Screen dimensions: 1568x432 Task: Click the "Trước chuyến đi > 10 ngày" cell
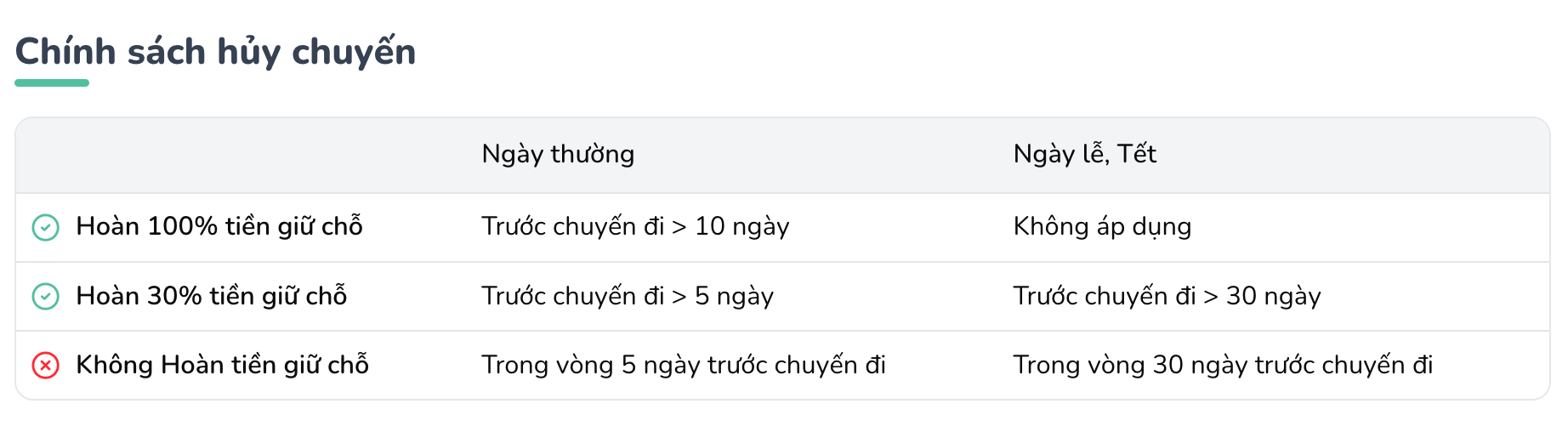click(635, 226)
